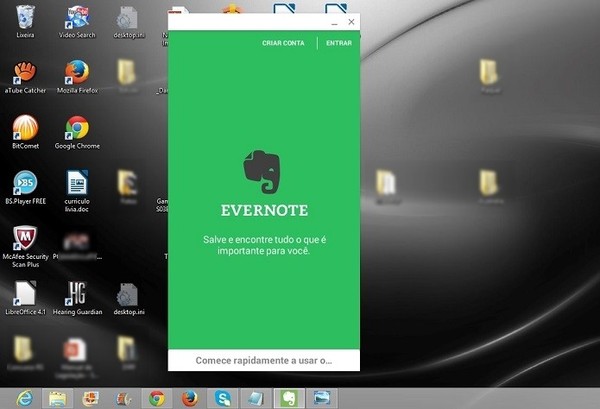Select the curriculo livia.doc file
The width and height of the screenshot is (600, 409).
(77, 191)
